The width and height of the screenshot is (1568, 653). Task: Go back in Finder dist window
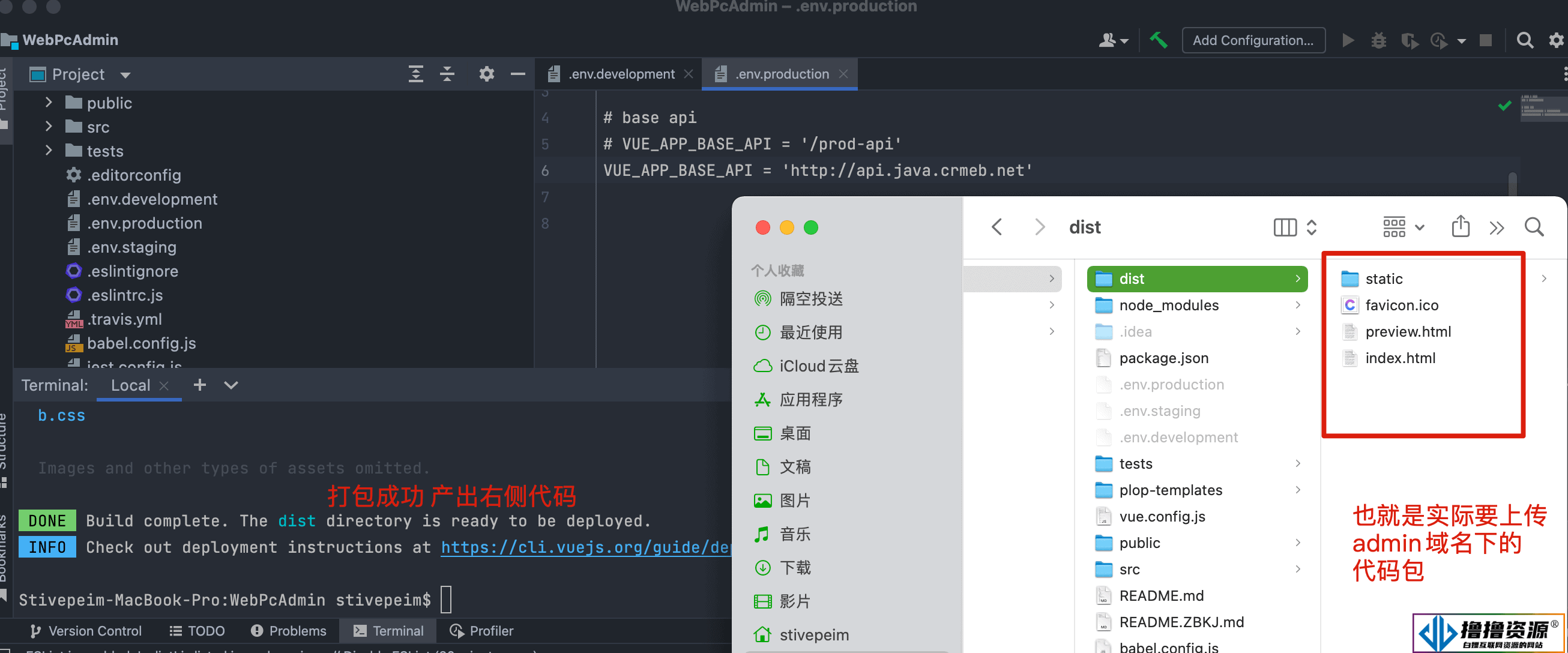coord(997,227)
